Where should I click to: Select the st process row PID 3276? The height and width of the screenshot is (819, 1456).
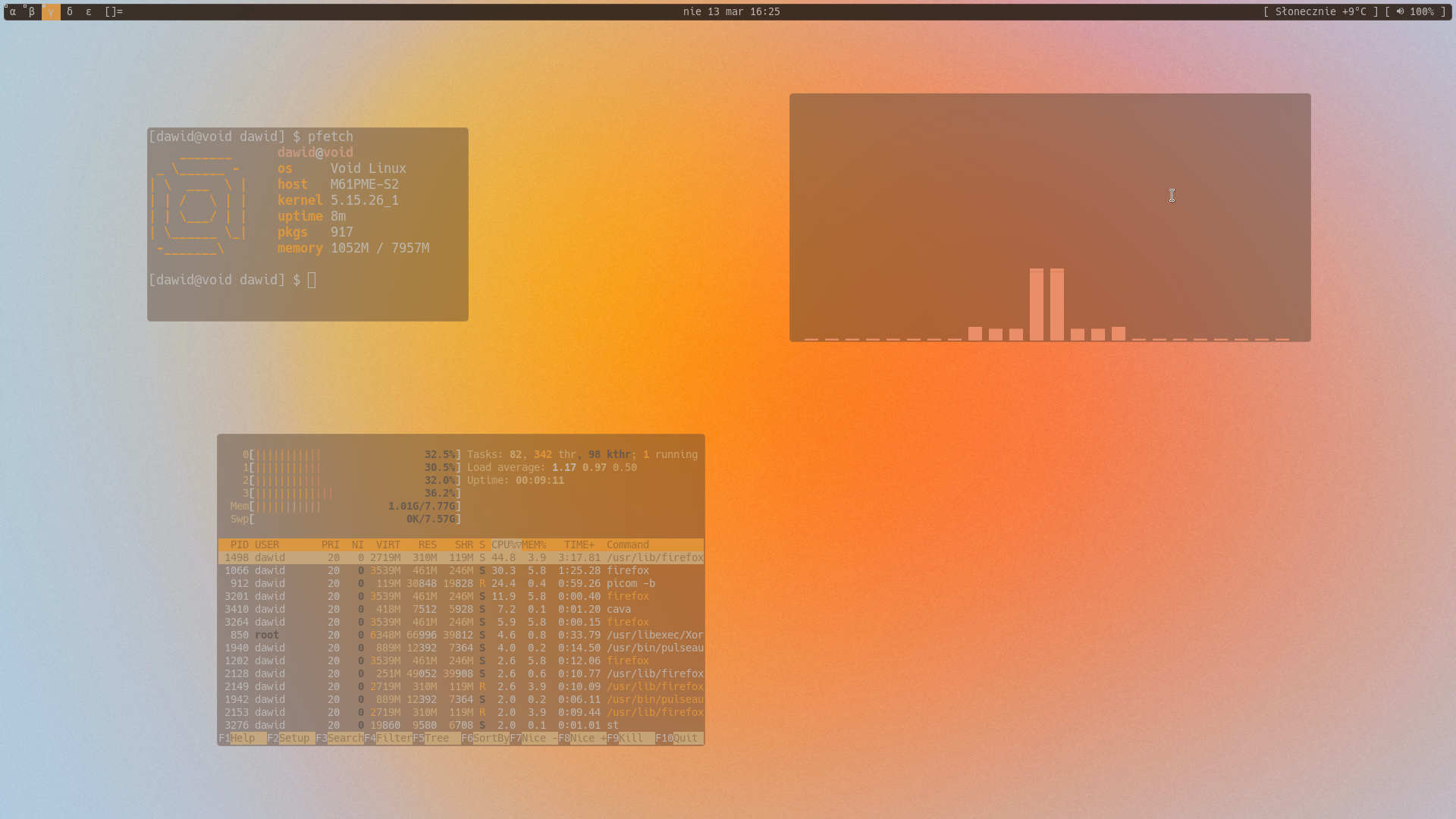(x=461, y=725)
